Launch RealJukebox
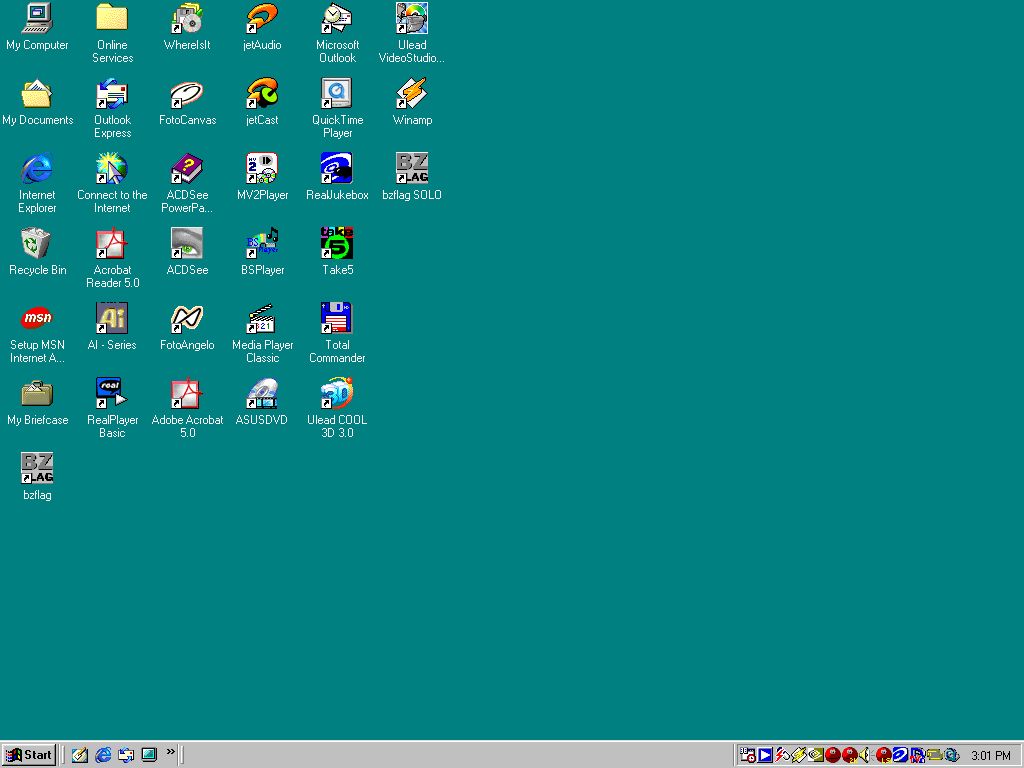Viewport: 1024px width, 768px height. tap(337, 170)
